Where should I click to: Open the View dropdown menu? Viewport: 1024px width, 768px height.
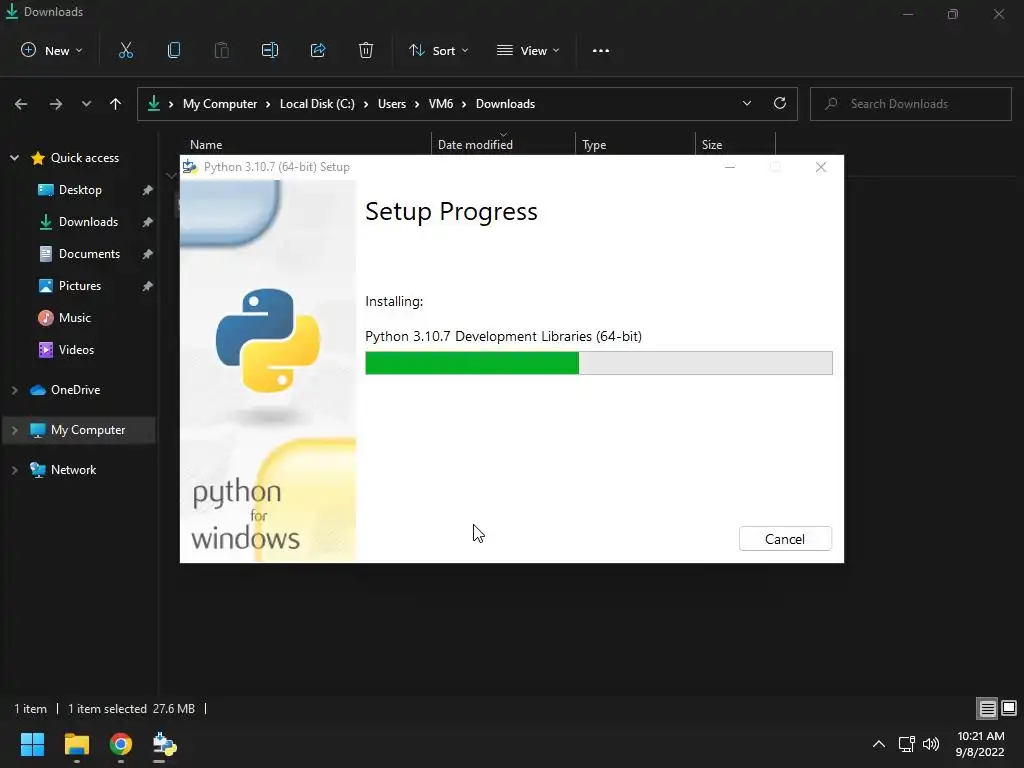coord(528,50)
